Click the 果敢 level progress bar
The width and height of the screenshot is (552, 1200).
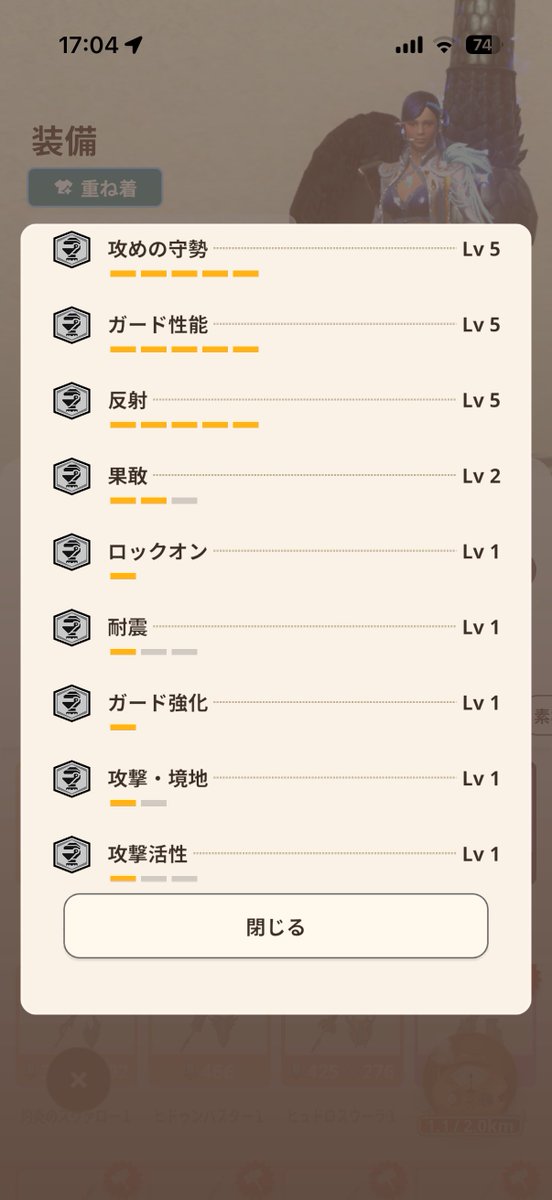153,500
